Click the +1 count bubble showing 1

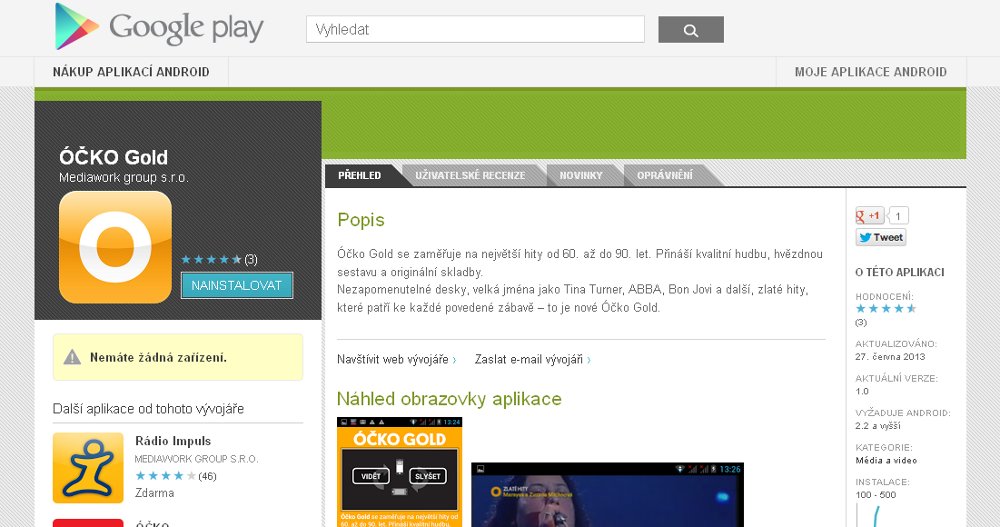click(898, 216)
